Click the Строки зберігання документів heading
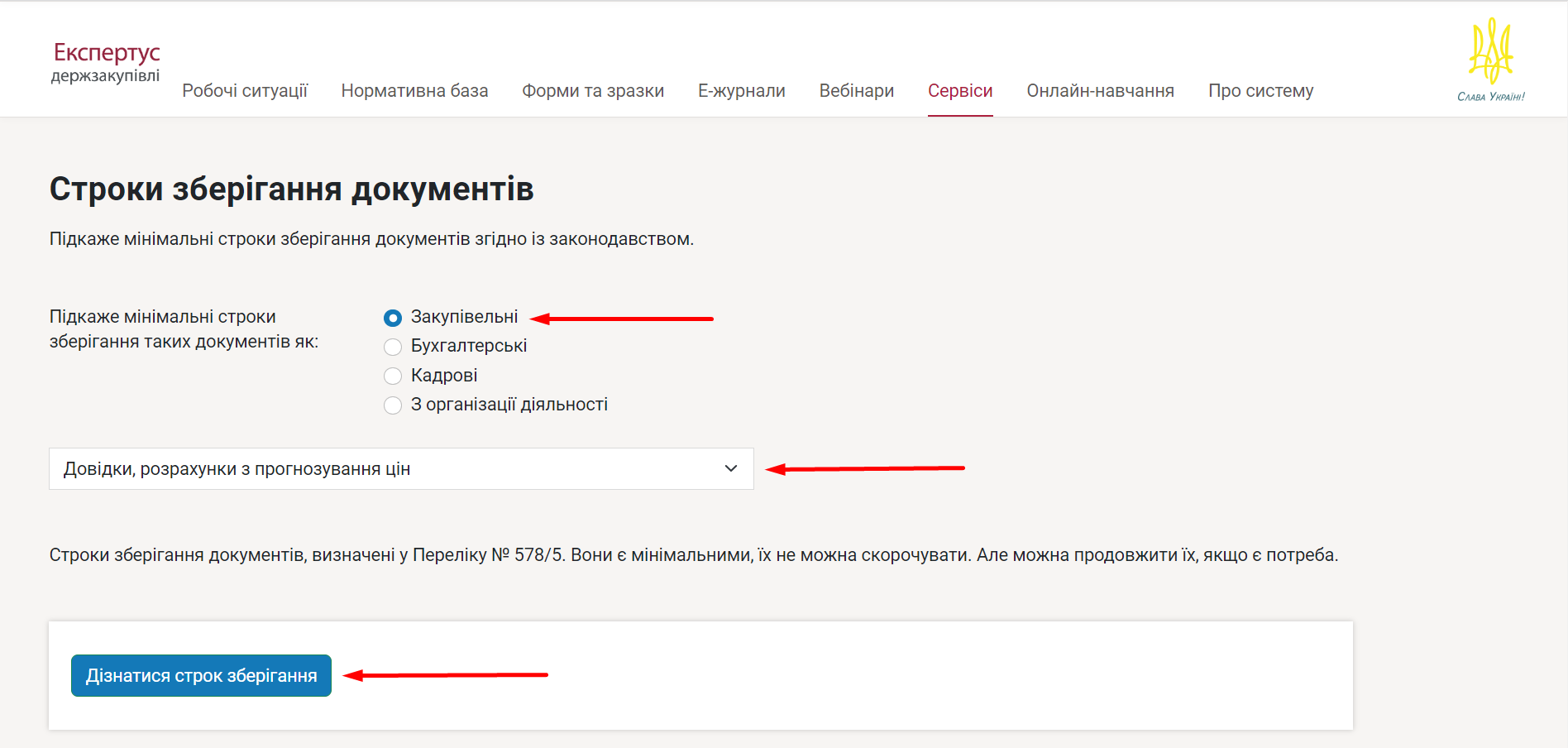Image resolution: width=1568 pixels, height=748 pixels. pyautogui.click(x=291, y=189)
